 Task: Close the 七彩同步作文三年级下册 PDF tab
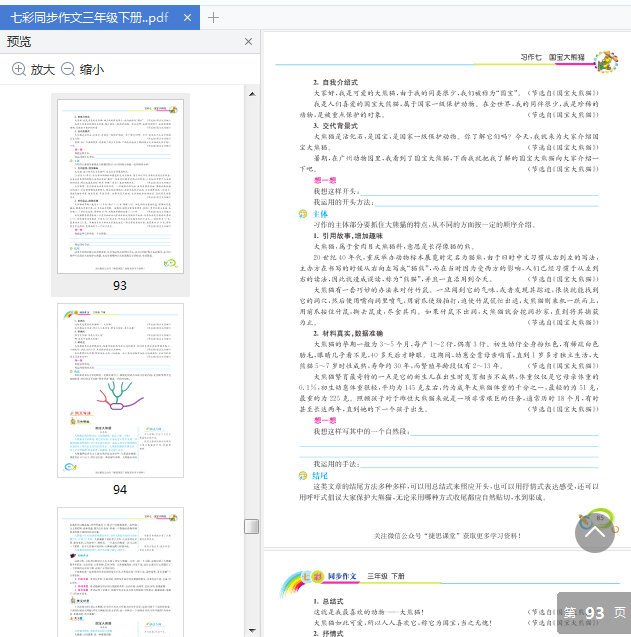coord(187,18)
